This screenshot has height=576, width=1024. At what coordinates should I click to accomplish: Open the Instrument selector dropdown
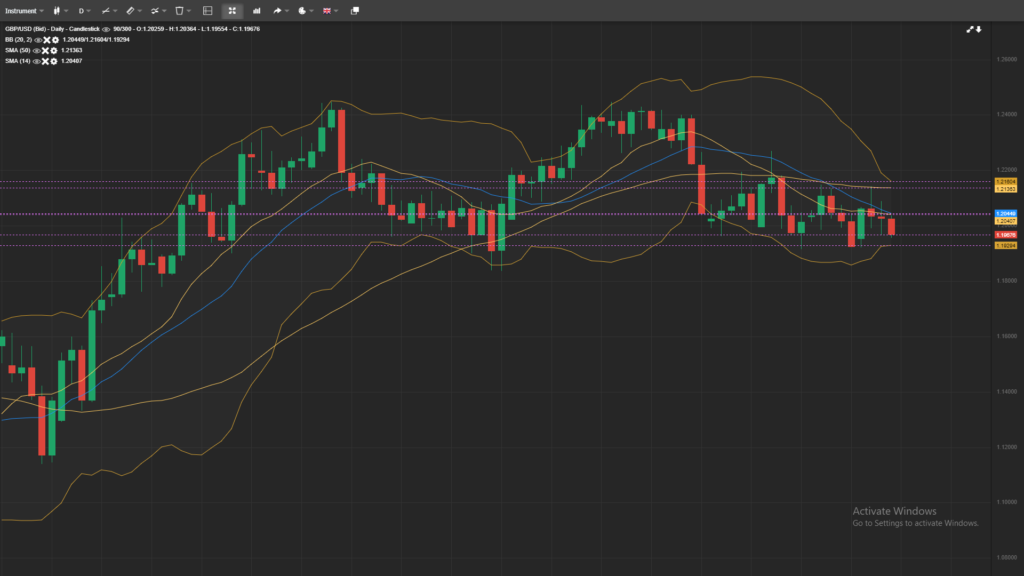[x=24, y=11]
